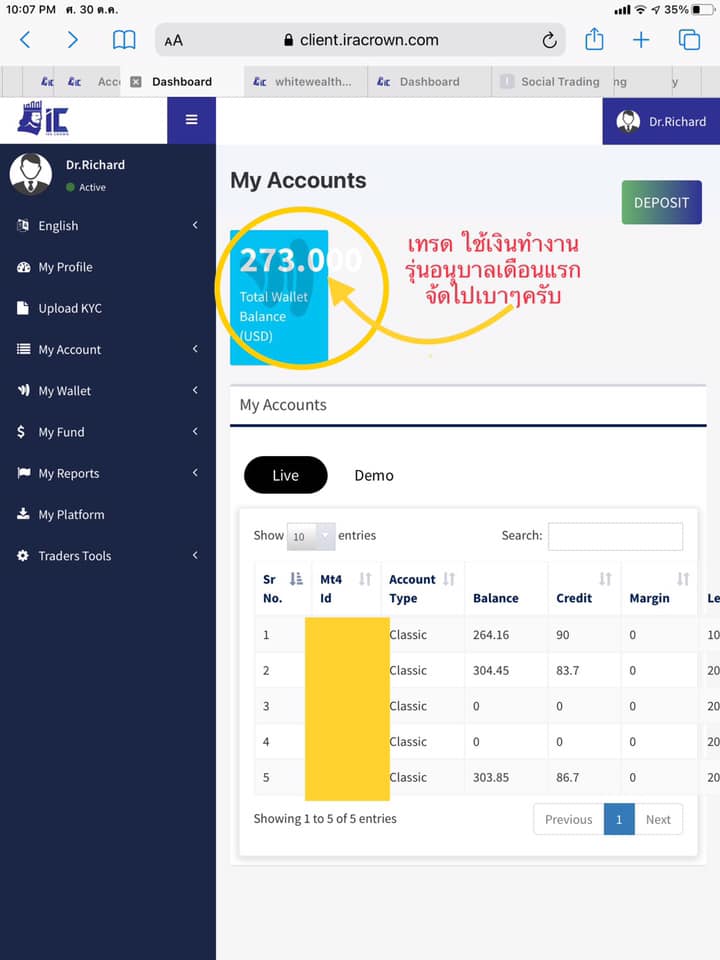Image resolution: width=720 pixels, height=960 pixels.
Task: Click the green DEPOSIT button
Action: [661, 203]
